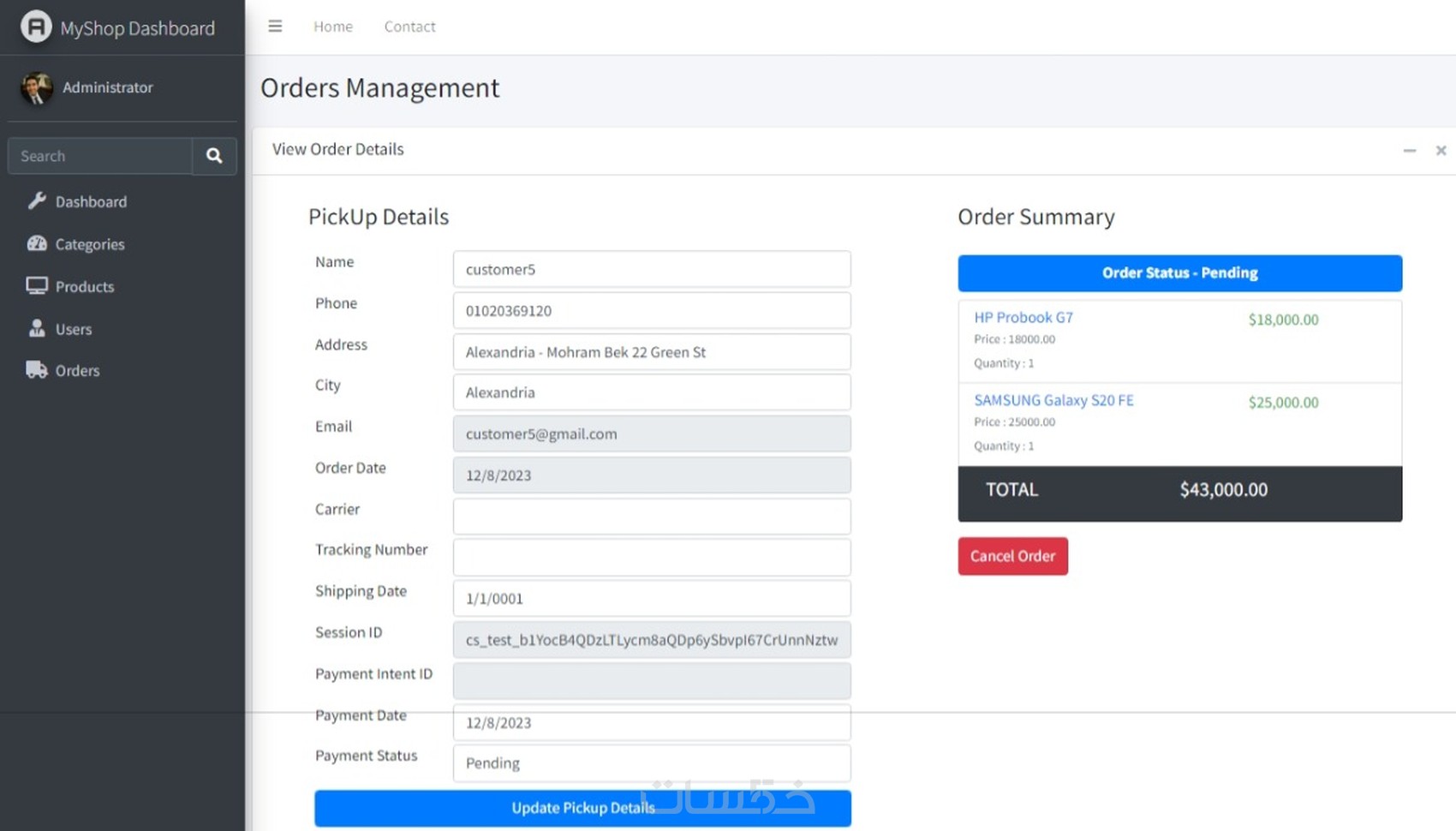Open the Products monitor icon
Image resolution: width=1456 pixels, height=831 pixels.
[37, 286]
